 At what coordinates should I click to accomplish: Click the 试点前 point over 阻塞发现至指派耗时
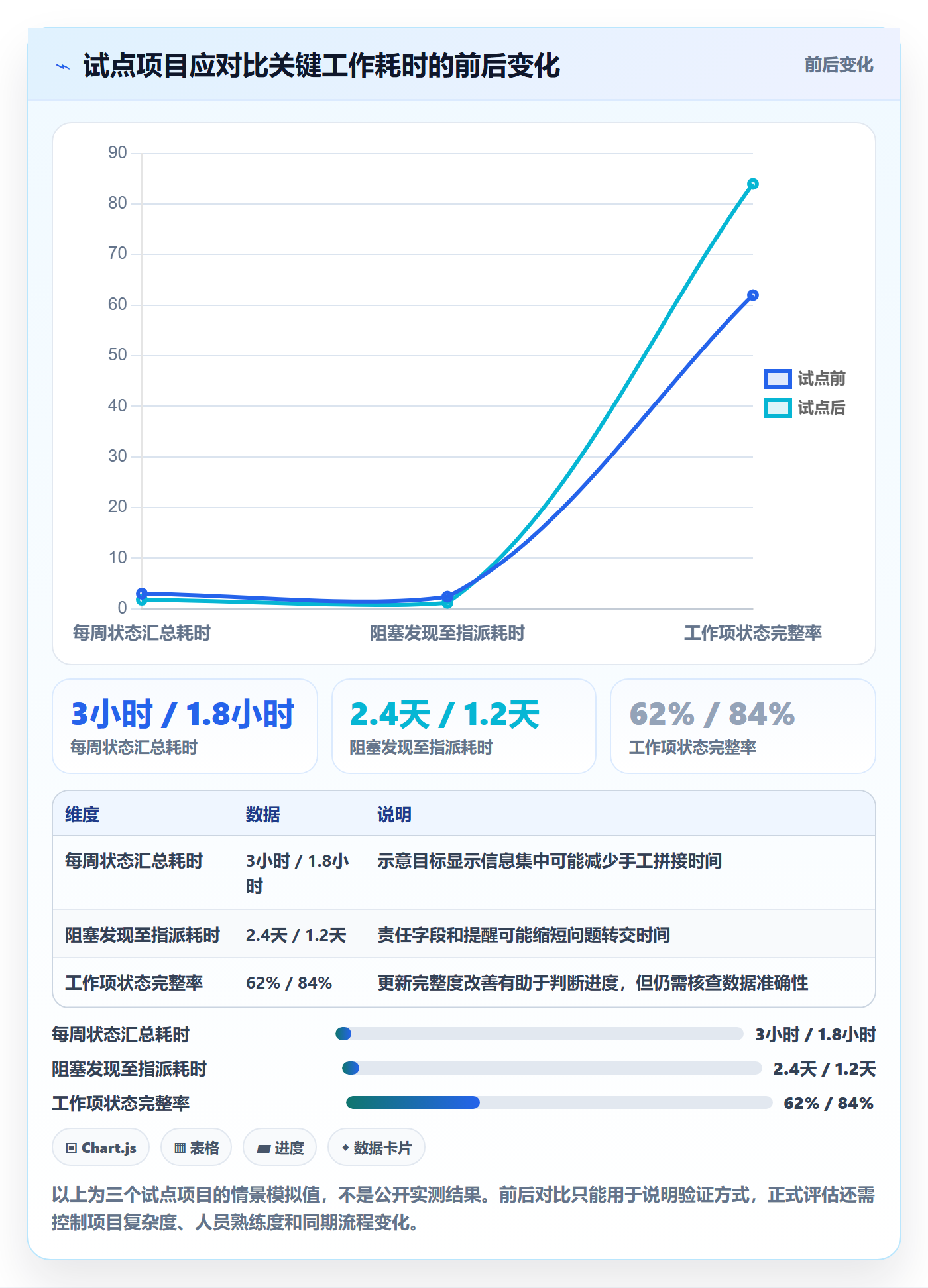(x=447, y=596)
